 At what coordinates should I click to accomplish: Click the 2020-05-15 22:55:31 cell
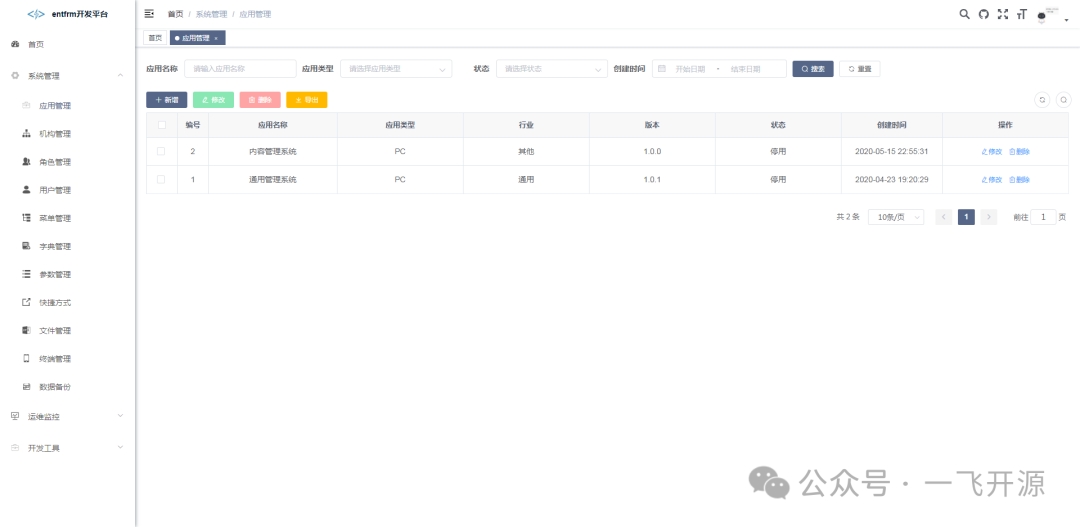tap(891, 151)
